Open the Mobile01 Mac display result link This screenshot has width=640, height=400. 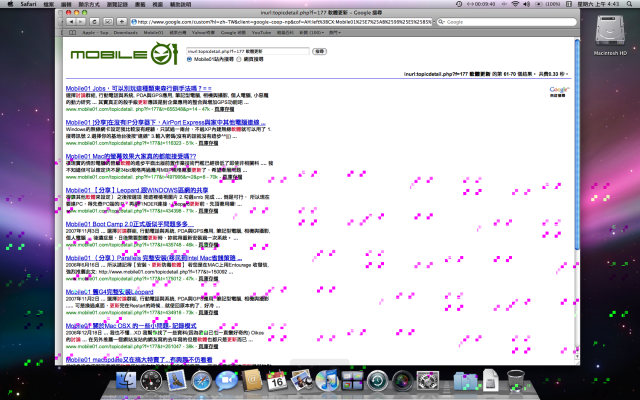click(x=131, y=156)
